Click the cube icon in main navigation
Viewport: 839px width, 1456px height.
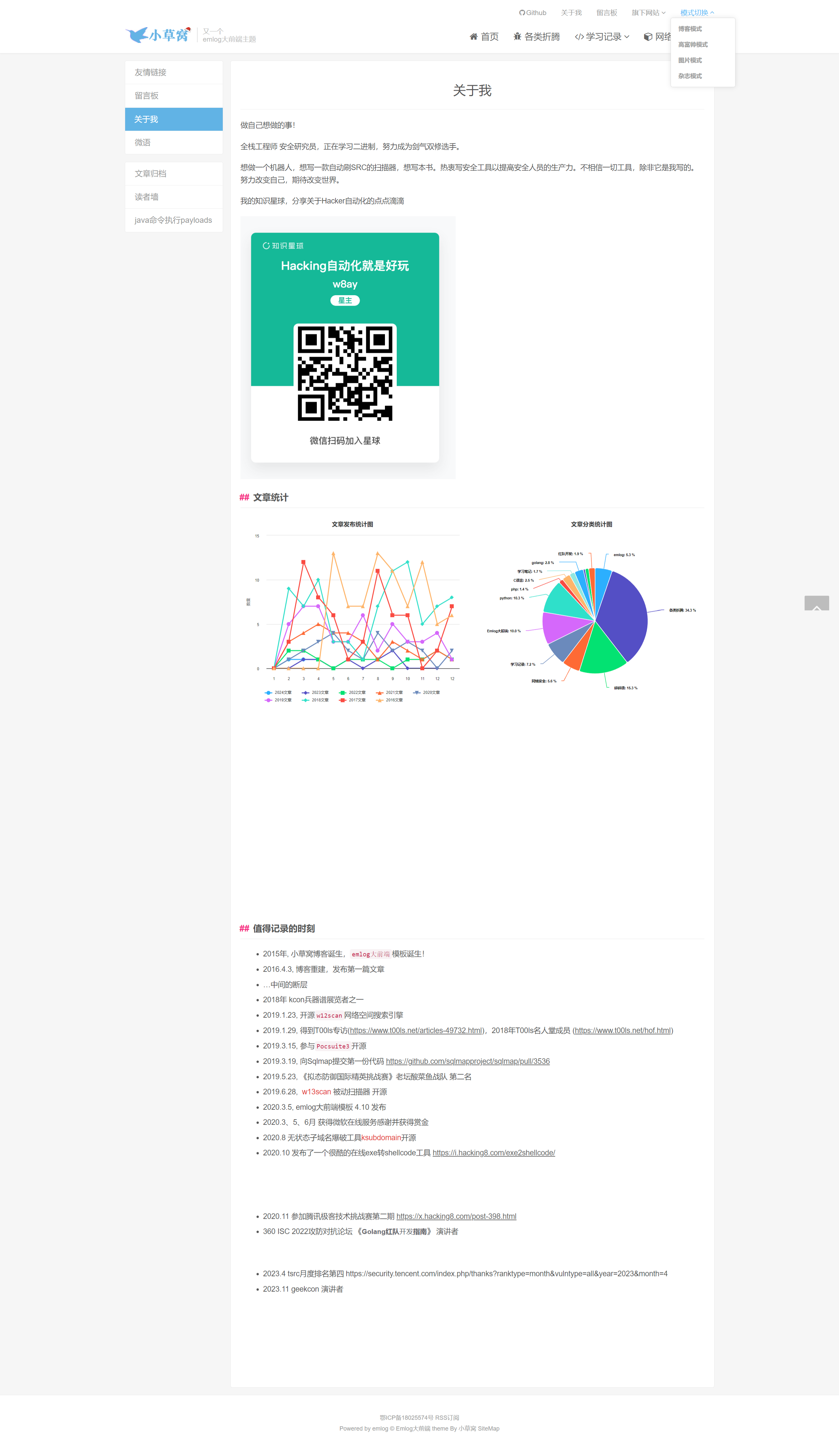pyautogui.click(x=648, y=37)
